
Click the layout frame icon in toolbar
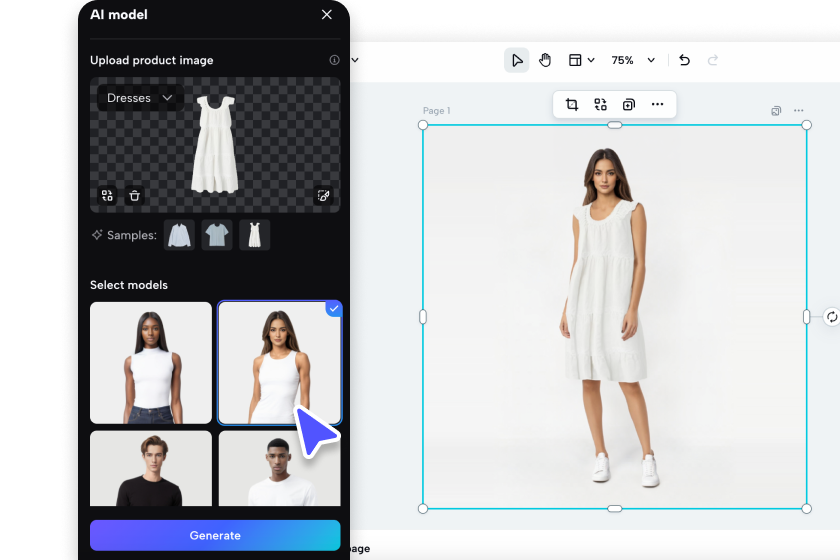[575, 60]
